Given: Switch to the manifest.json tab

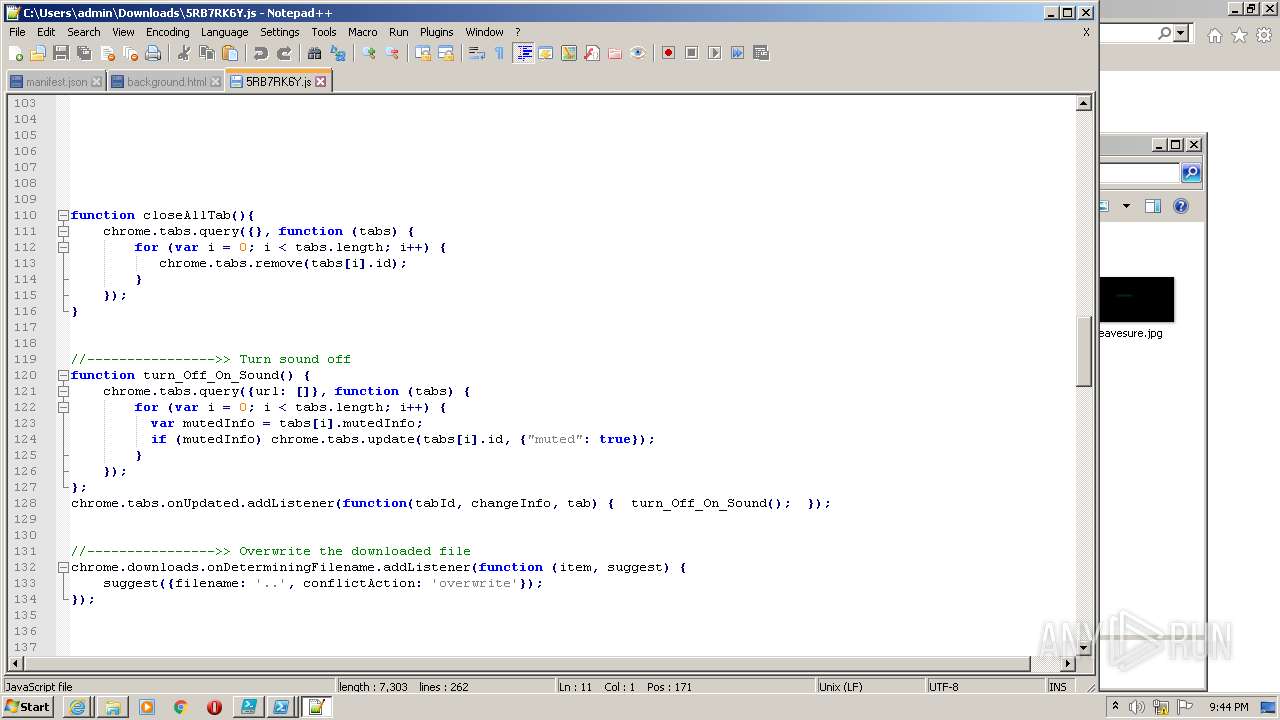Looking at the screenshot, I should coord(56,82).
